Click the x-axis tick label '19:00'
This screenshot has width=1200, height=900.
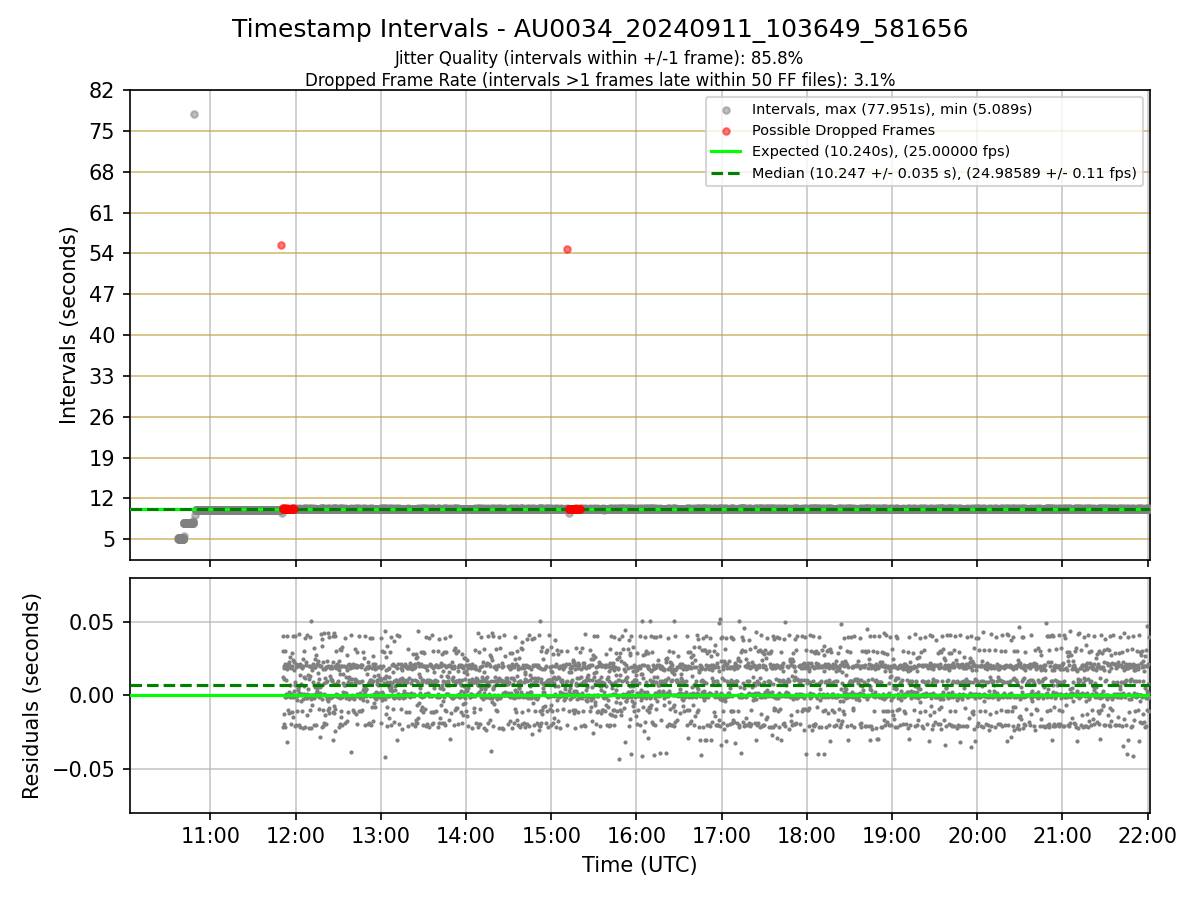(892, 835)
